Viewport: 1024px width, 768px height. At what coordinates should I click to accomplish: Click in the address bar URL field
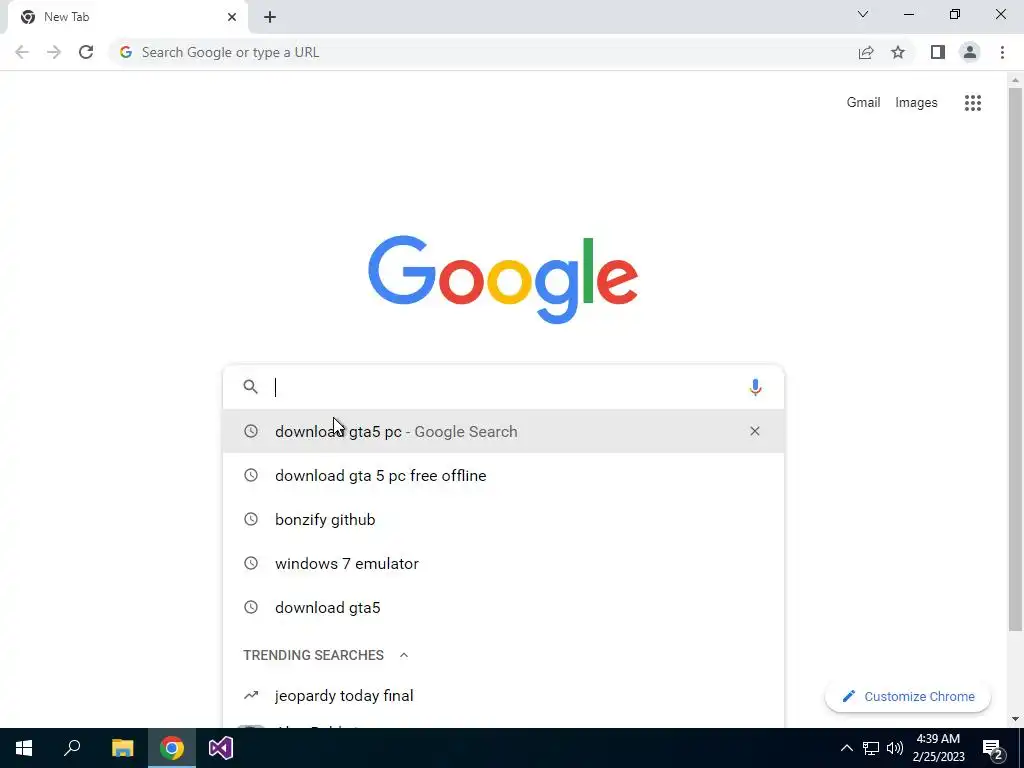pyautogui.click(x=483, y=52)
